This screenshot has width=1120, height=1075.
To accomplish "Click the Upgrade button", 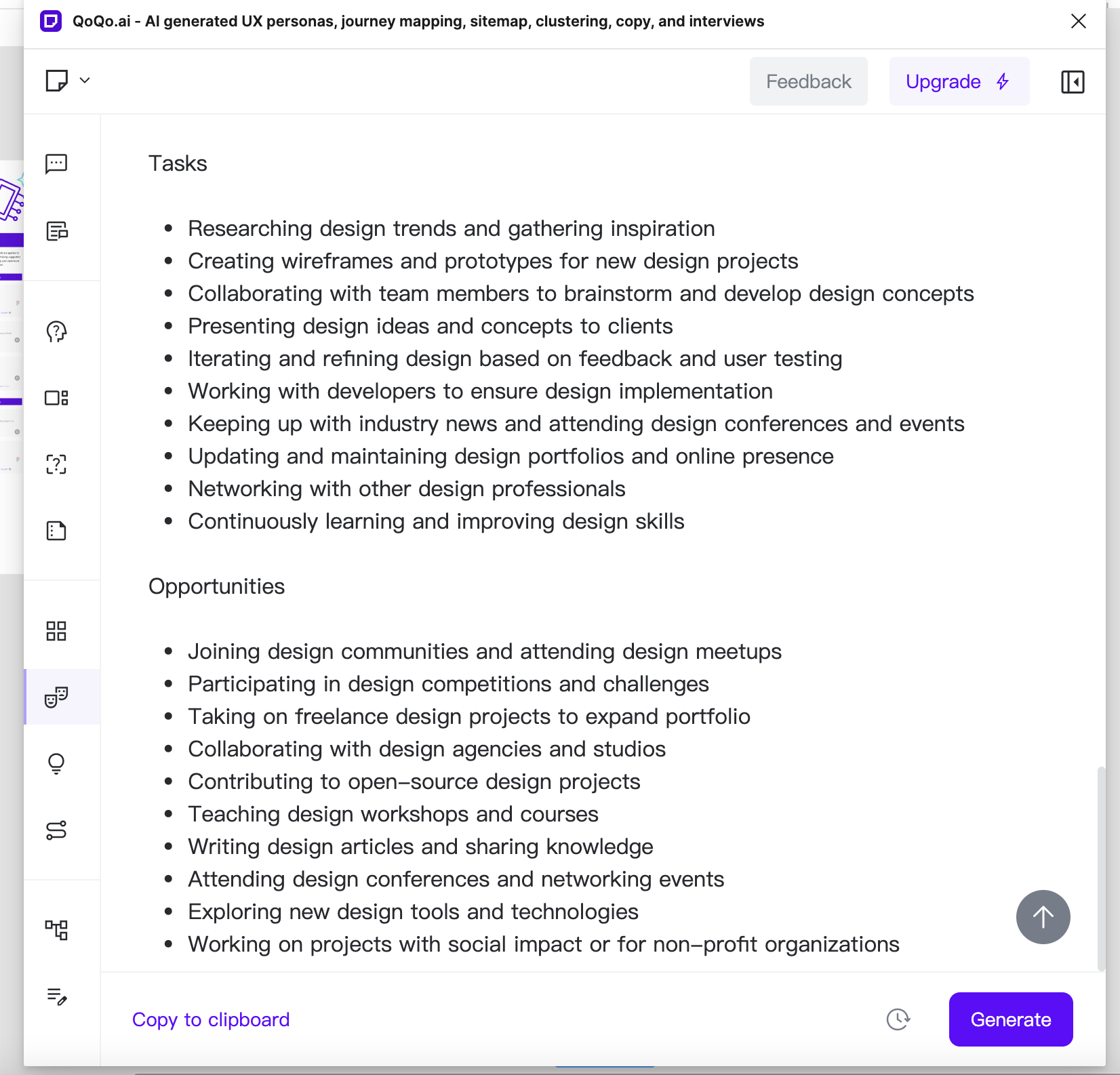I will click(x=959, y=82).
